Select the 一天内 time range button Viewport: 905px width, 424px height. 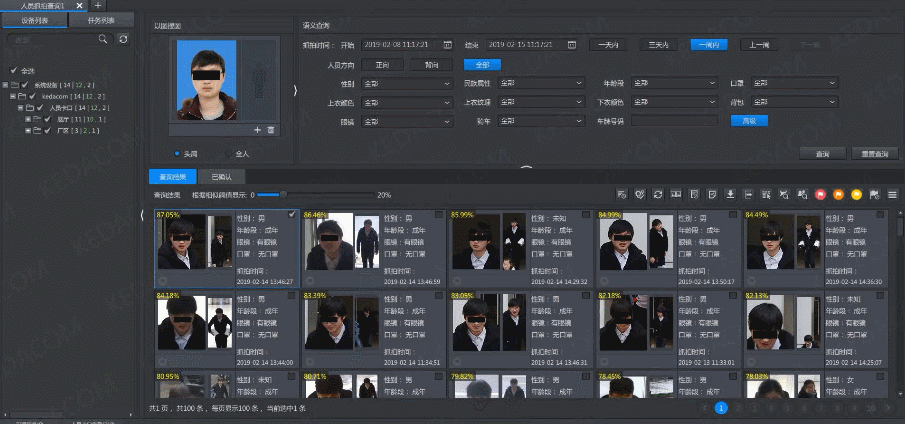click(608, 45)
